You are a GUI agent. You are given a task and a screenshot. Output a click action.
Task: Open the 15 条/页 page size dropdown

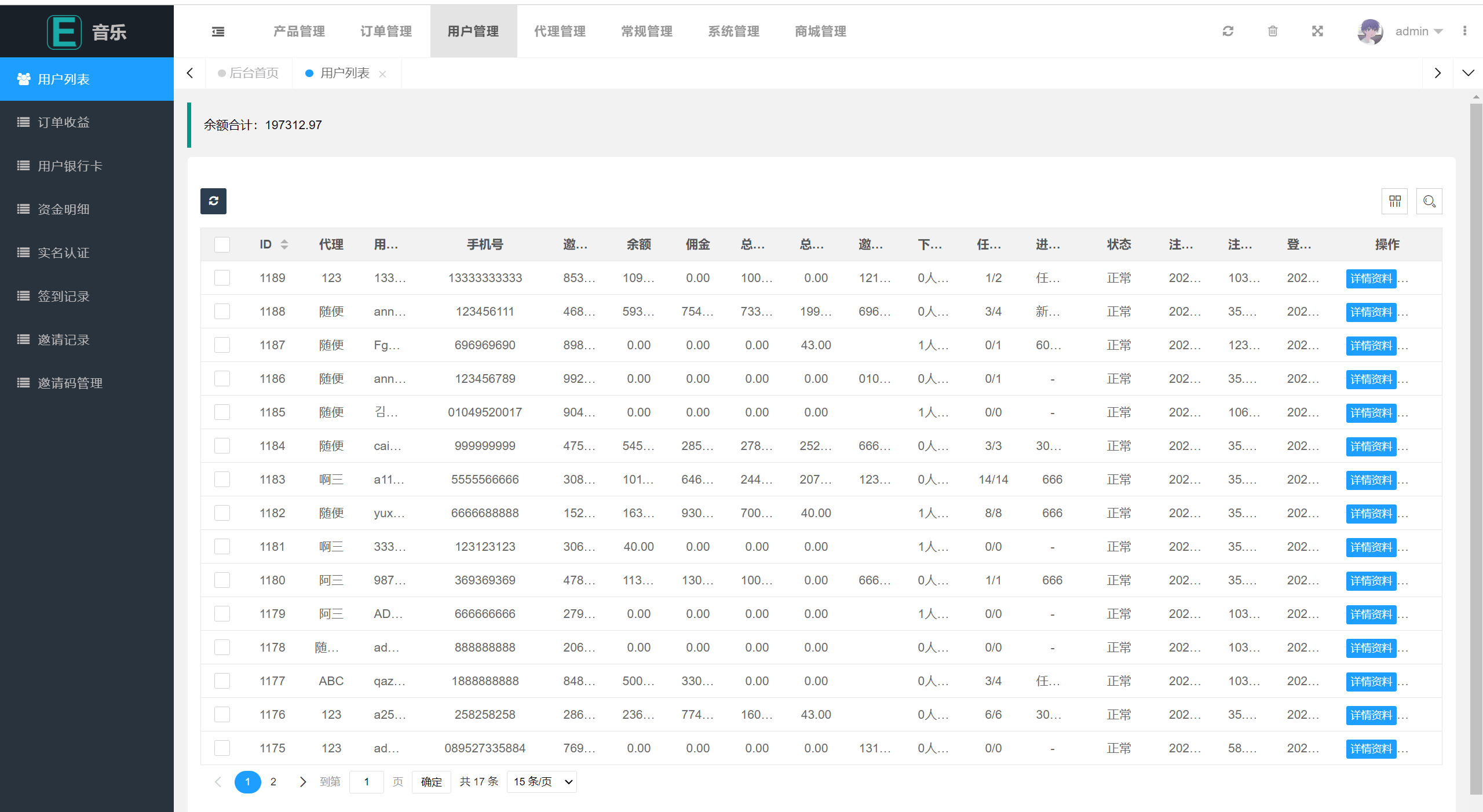542,782
